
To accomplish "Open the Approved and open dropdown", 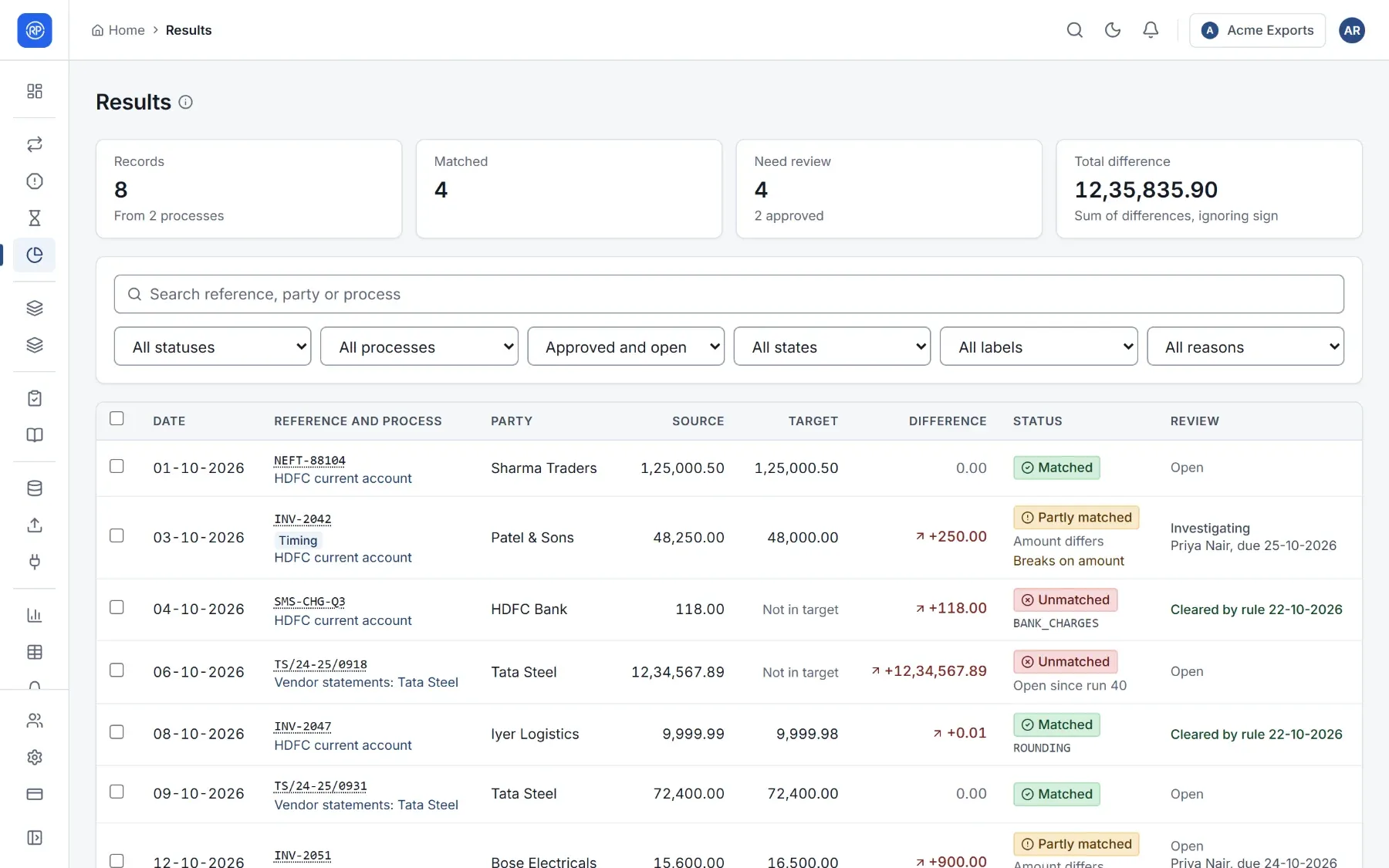I will [626, 346].
